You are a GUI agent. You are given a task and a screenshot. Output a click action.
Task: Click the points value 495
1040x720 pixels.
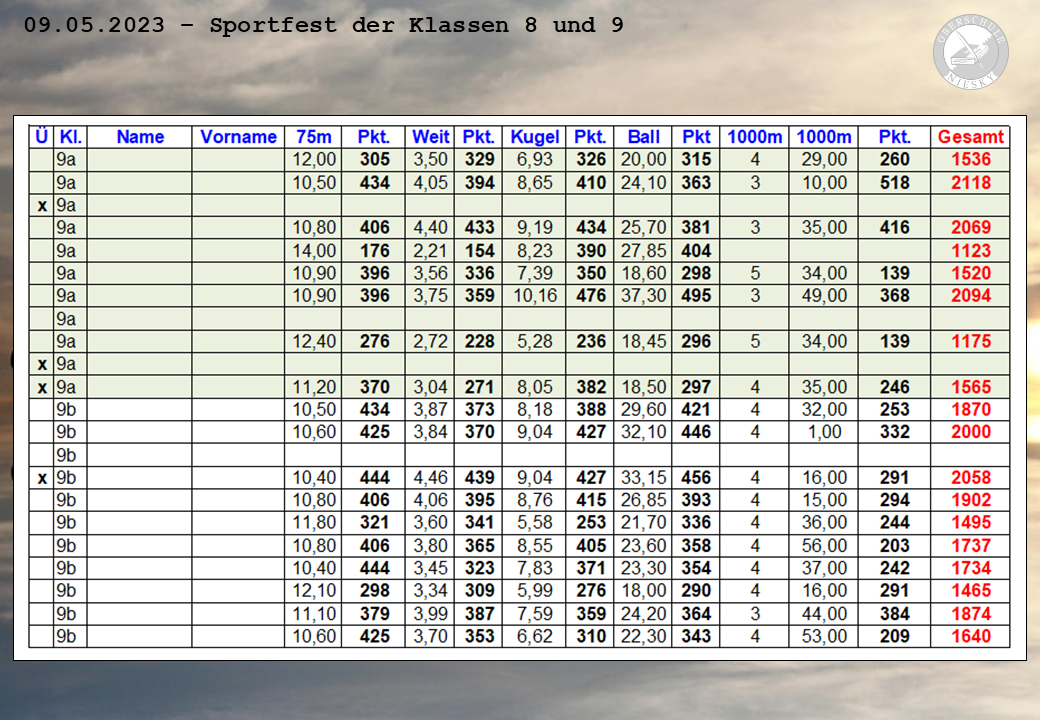coord(696,296)
